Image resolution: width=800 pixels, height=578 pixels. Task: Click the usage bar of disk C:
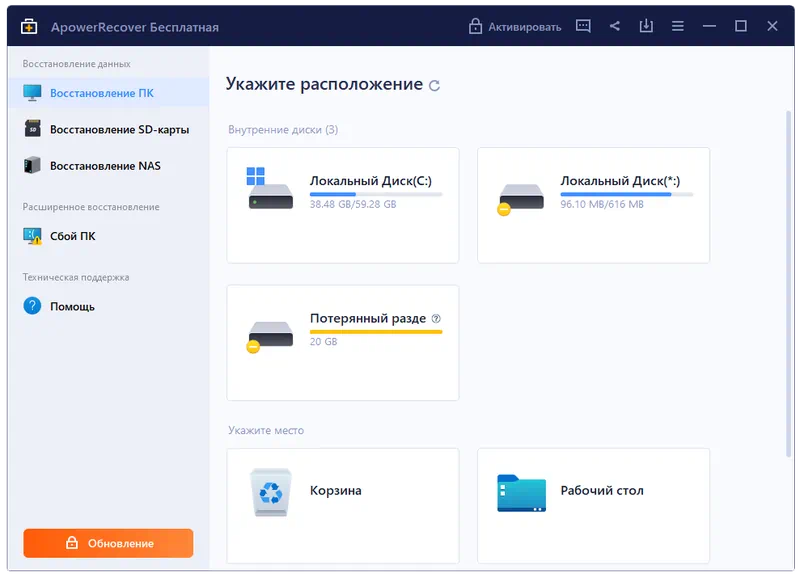376,194
